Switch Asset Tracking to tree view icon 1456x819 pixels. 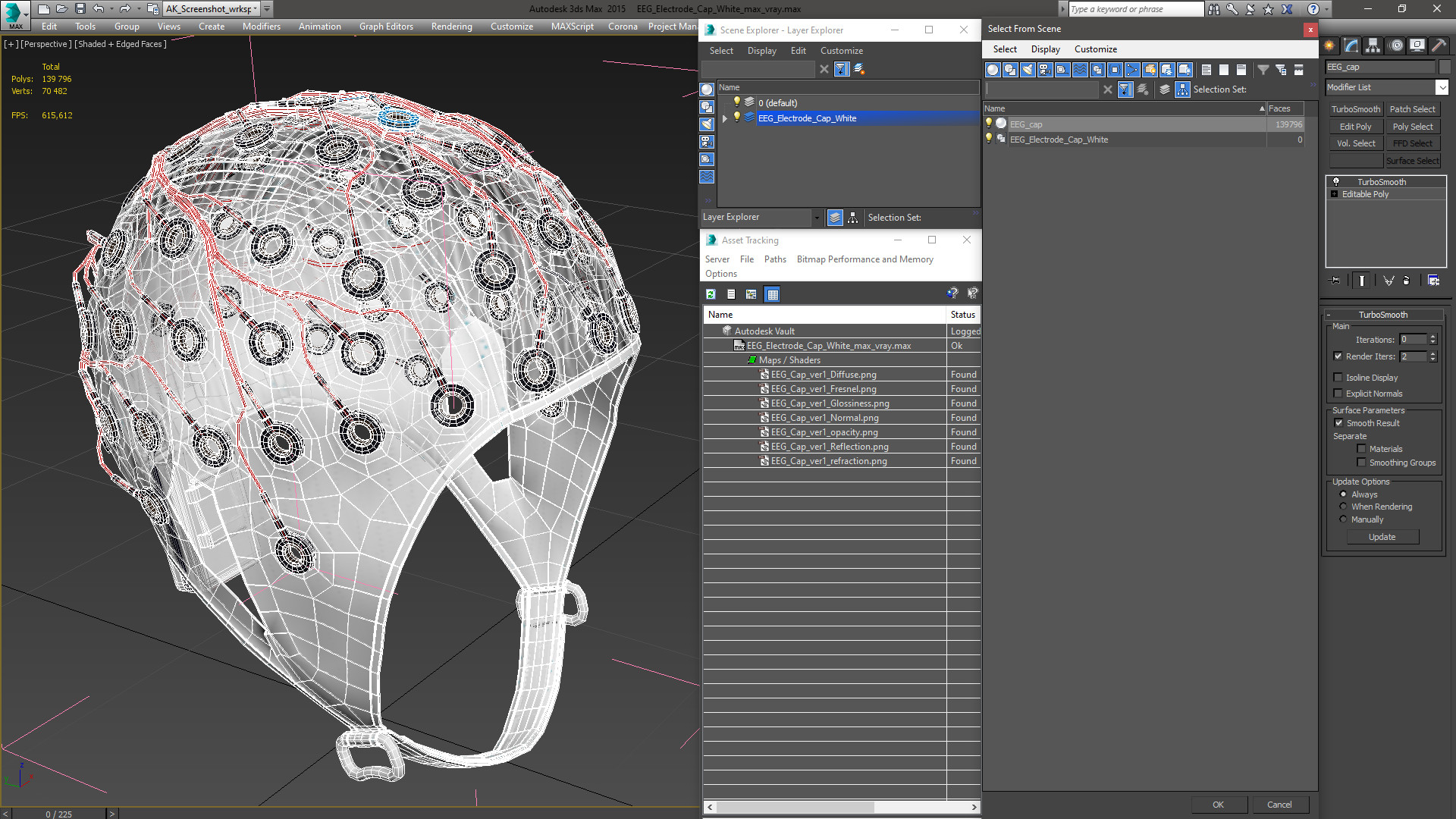pos(751,294)
